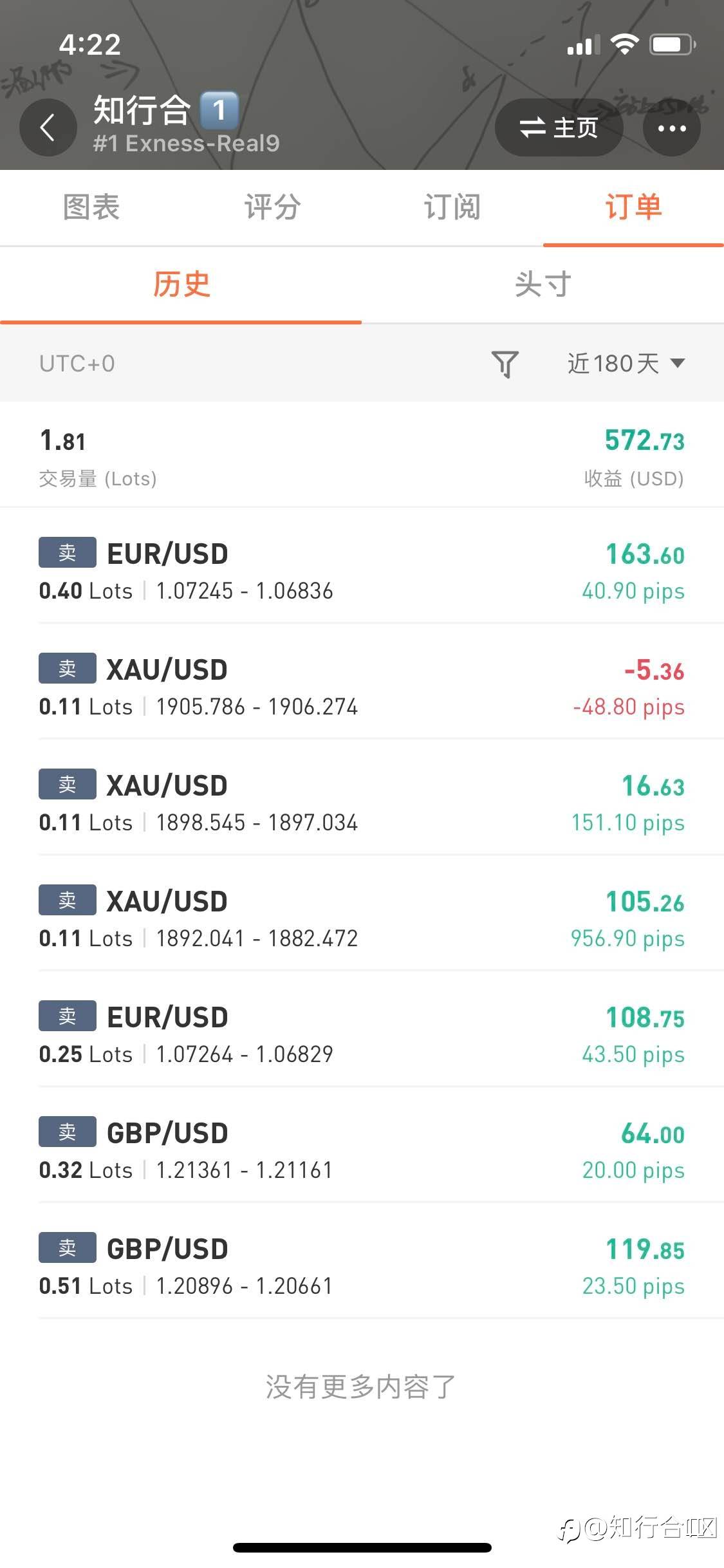724x1568 pixels.
Task: Switch to the 评分 tab
Action: (272, 207)
